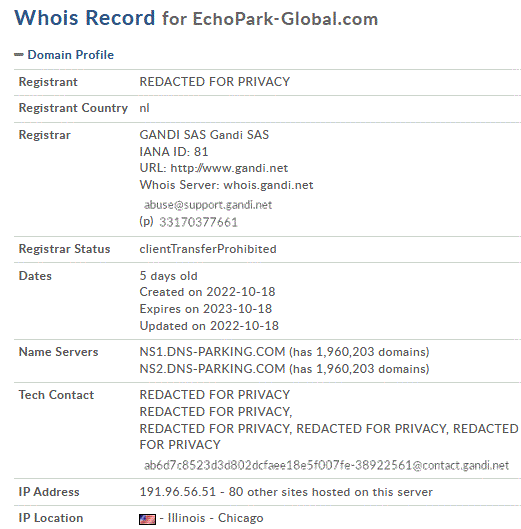
Task: Click the Created on 2022-10-18 date
Action: (207, 292)
